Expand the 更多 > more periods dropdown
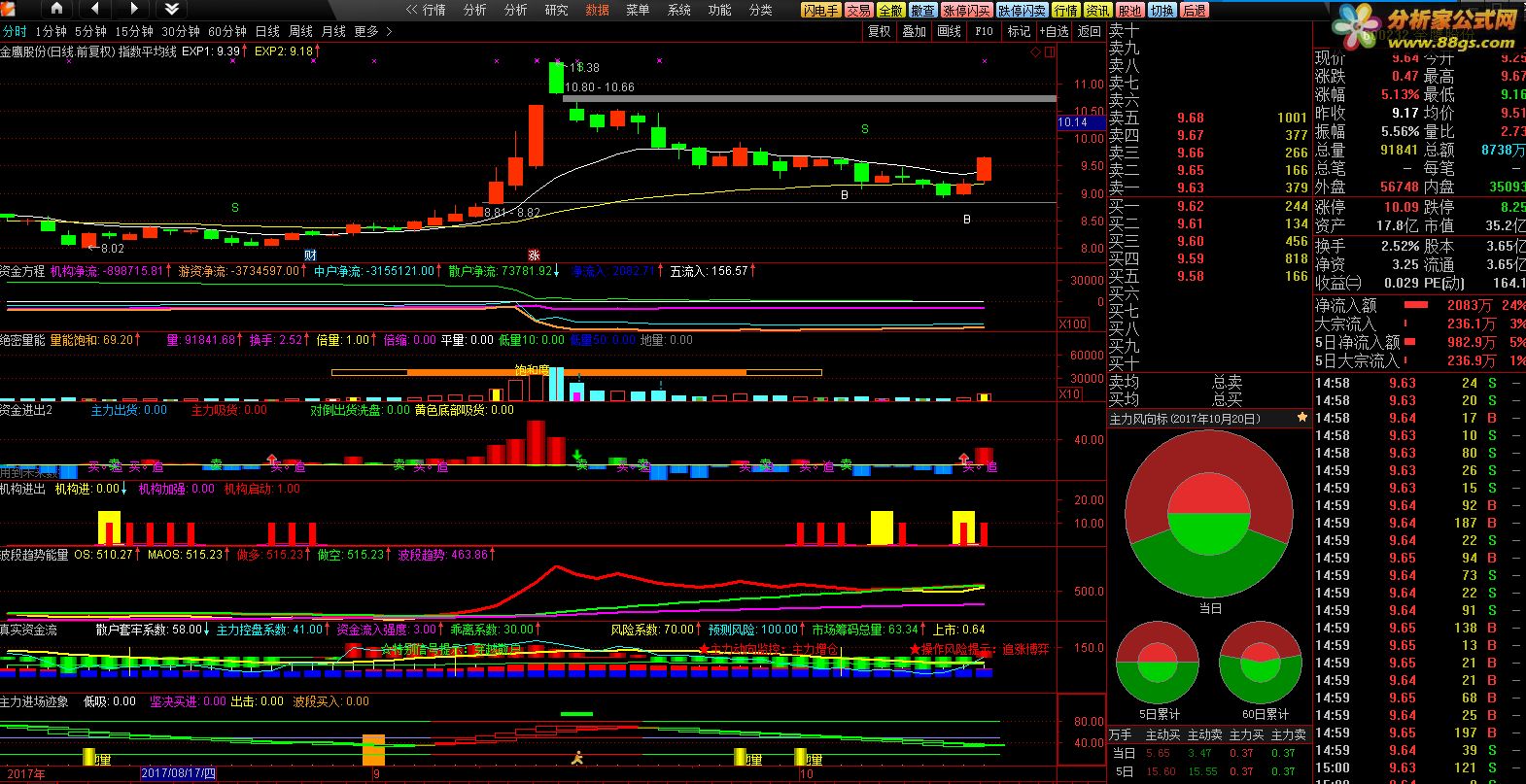1526x784 pixels. tap(373, 31)
